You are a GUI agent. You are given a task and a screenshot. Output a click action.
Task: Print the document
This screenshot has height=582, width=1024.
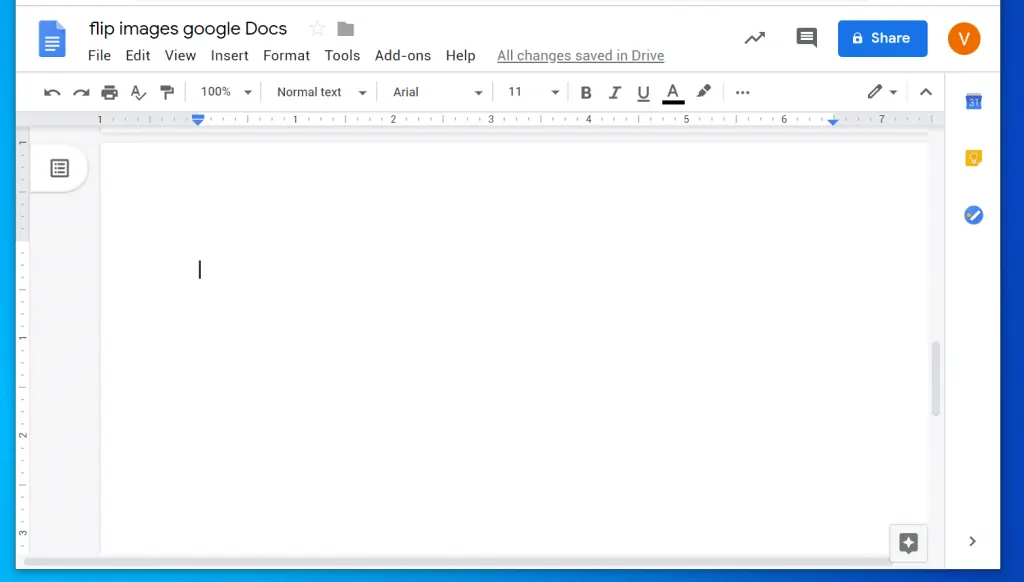[x=110, y=92]
